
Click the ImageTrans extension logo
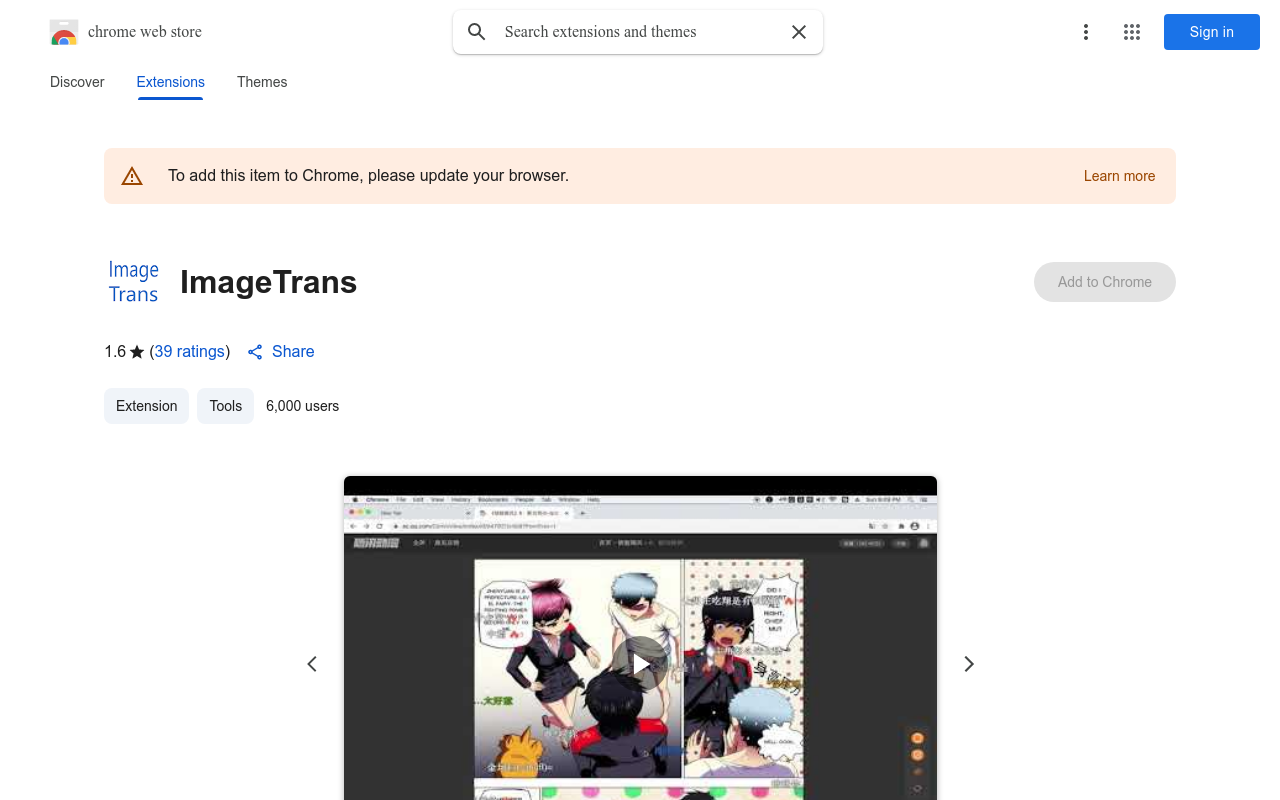(134, 282)
